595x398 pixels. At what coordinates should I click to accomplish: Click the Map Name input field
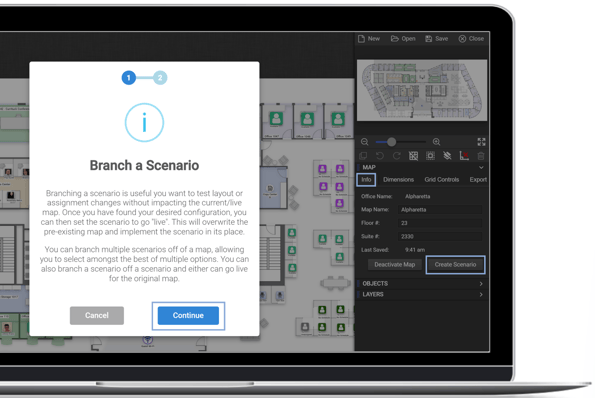[x=440, y=209]
